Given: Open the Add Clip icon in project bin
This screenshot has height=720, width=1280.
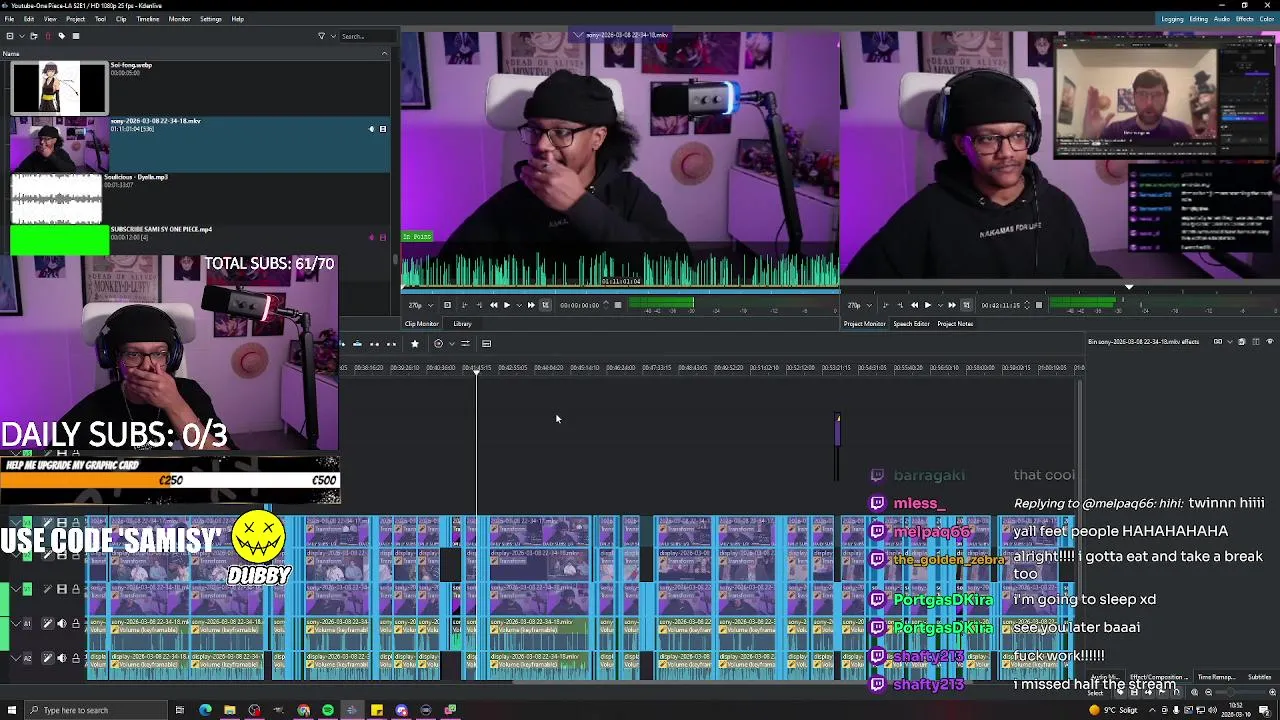Looking at the screenshot, I should (10, 36).
